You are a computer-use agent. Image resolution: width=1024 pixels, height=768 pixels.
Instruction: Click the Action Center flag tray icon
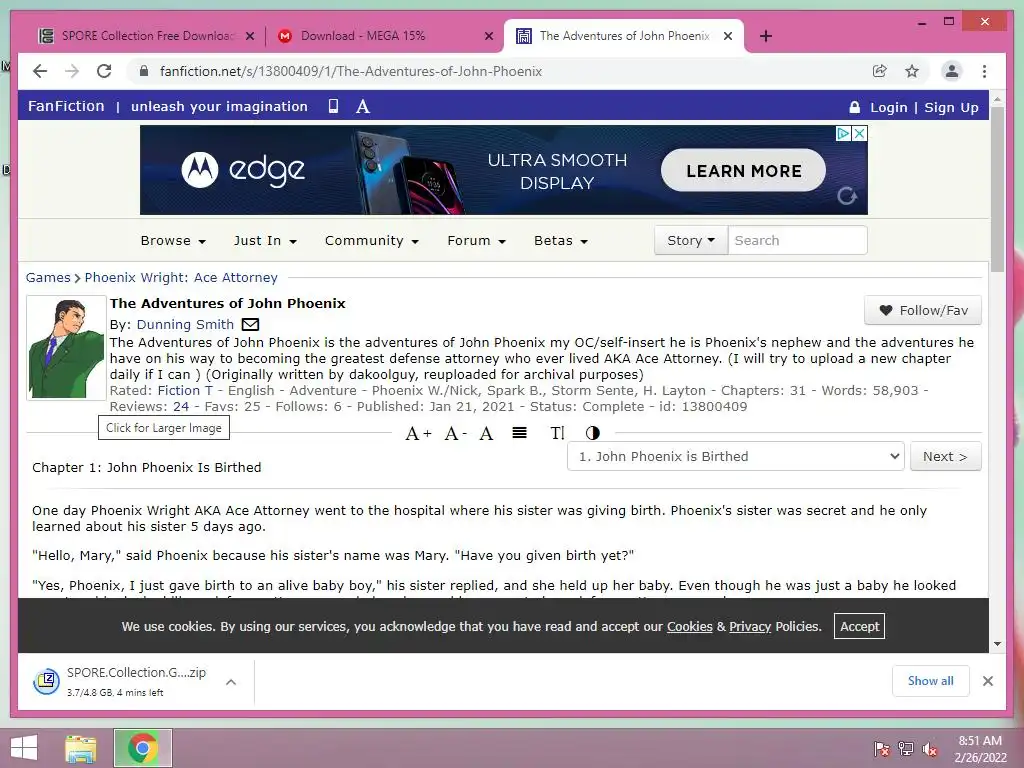point(881,749)
